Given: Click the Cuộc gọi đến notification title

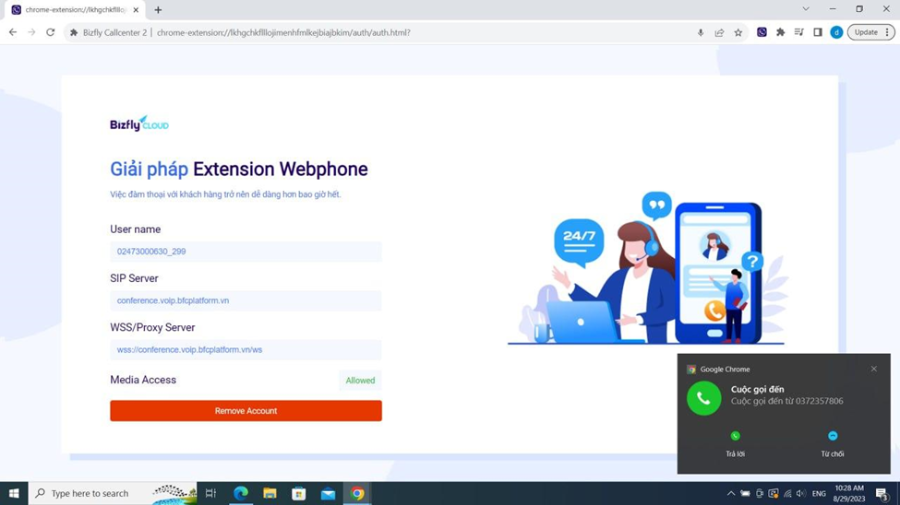Looking at the screenshot, I should tap(758, 389).
